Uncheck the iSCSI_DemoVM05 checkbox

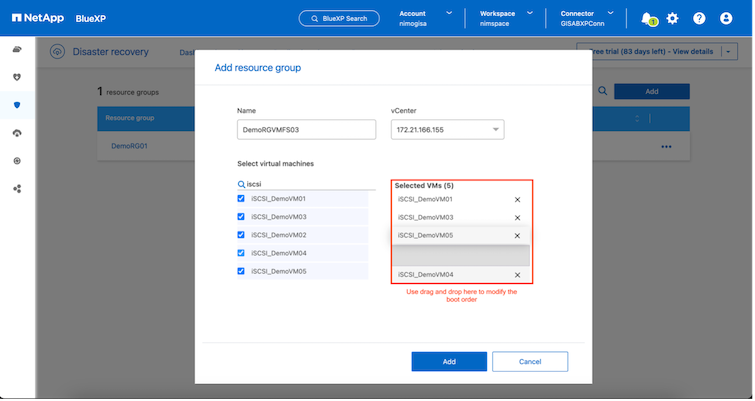[240, 271]
